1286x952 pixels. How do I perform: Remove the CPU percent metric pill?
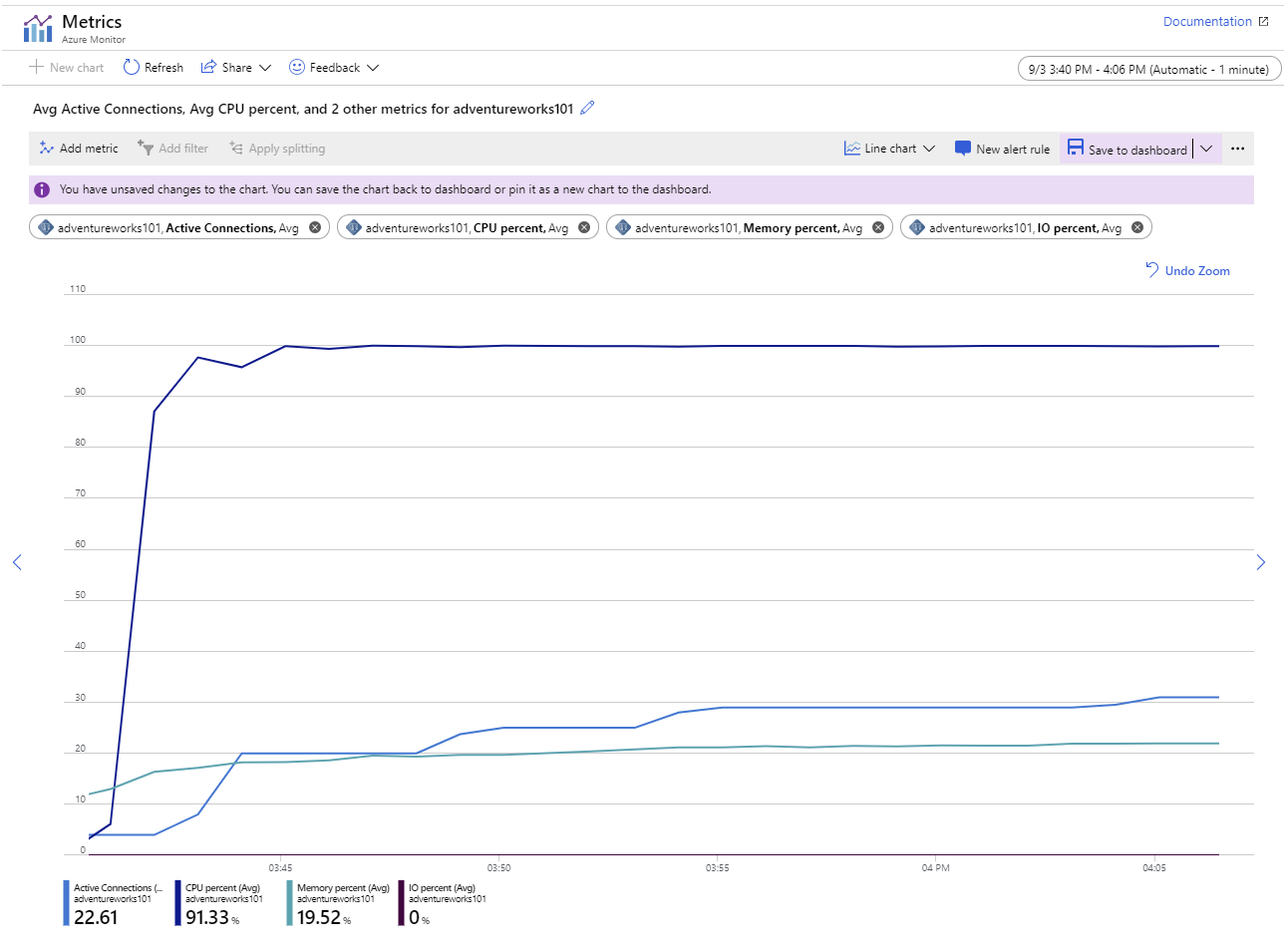[584, 227]
